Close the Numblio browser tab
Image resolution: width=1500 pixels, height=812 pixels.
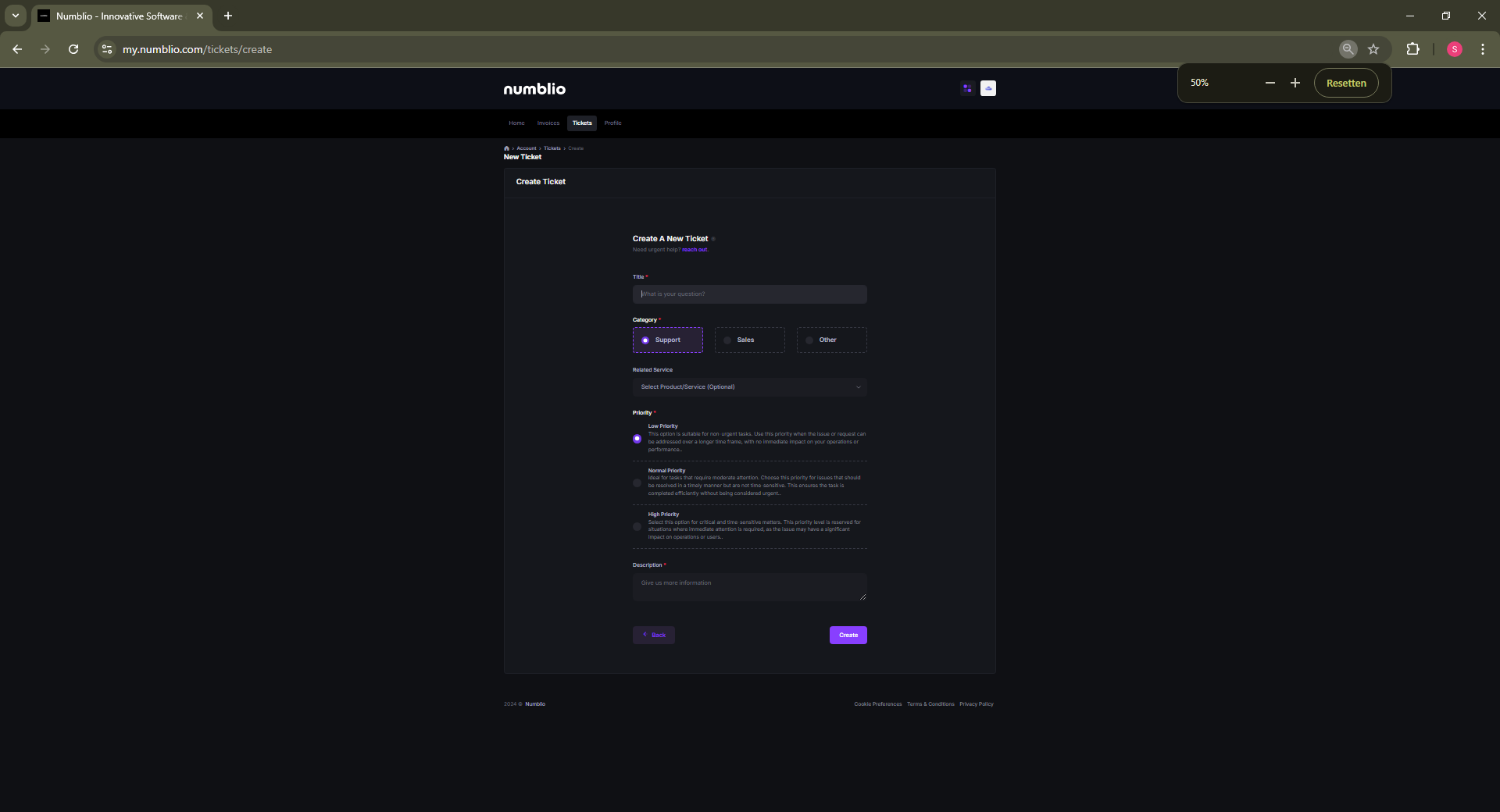pyautogui.click(x=200, y=16)
